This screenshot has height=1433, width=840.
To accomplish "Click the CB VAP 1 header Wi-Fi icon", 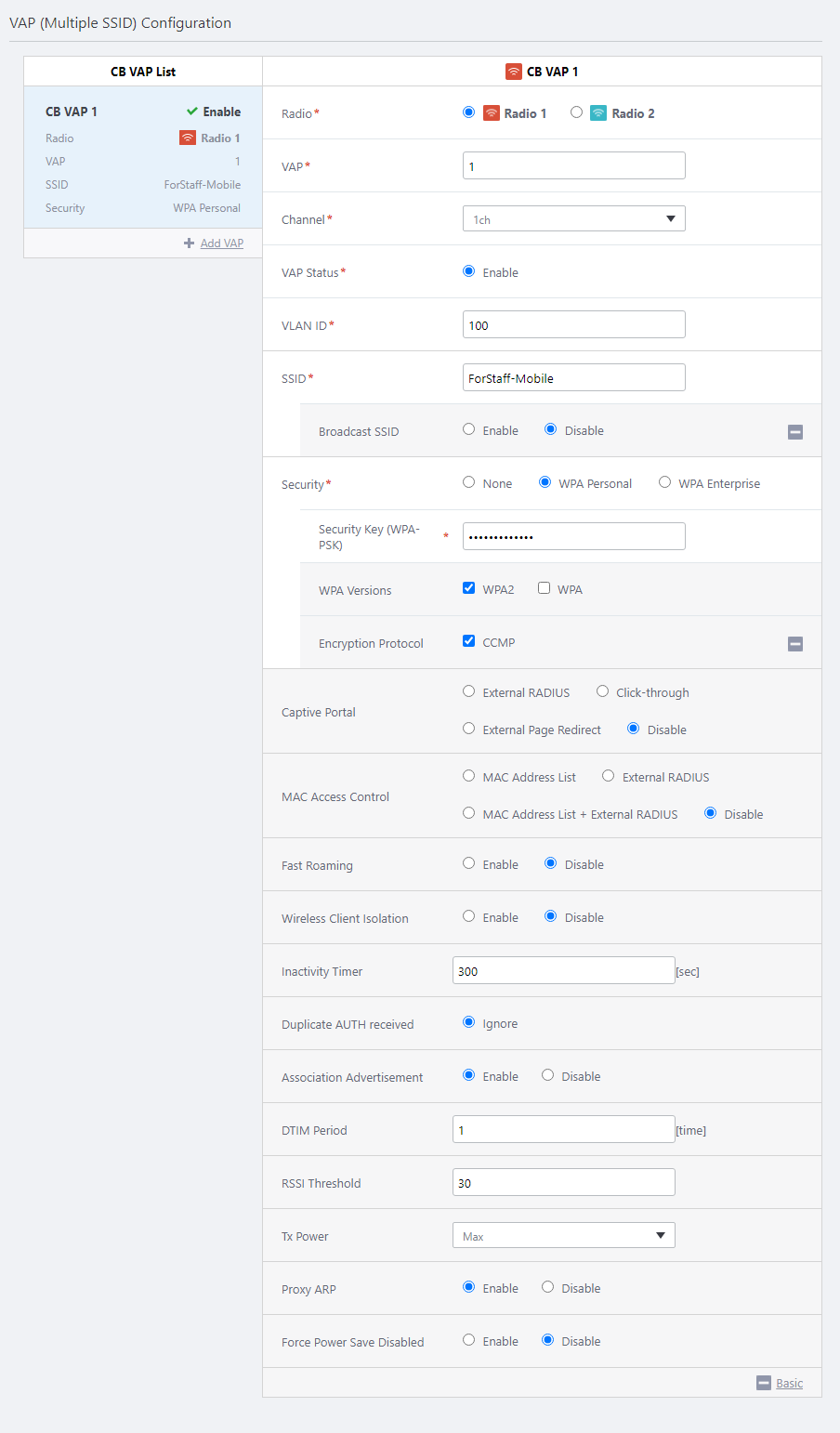I will tap(514, 72).
